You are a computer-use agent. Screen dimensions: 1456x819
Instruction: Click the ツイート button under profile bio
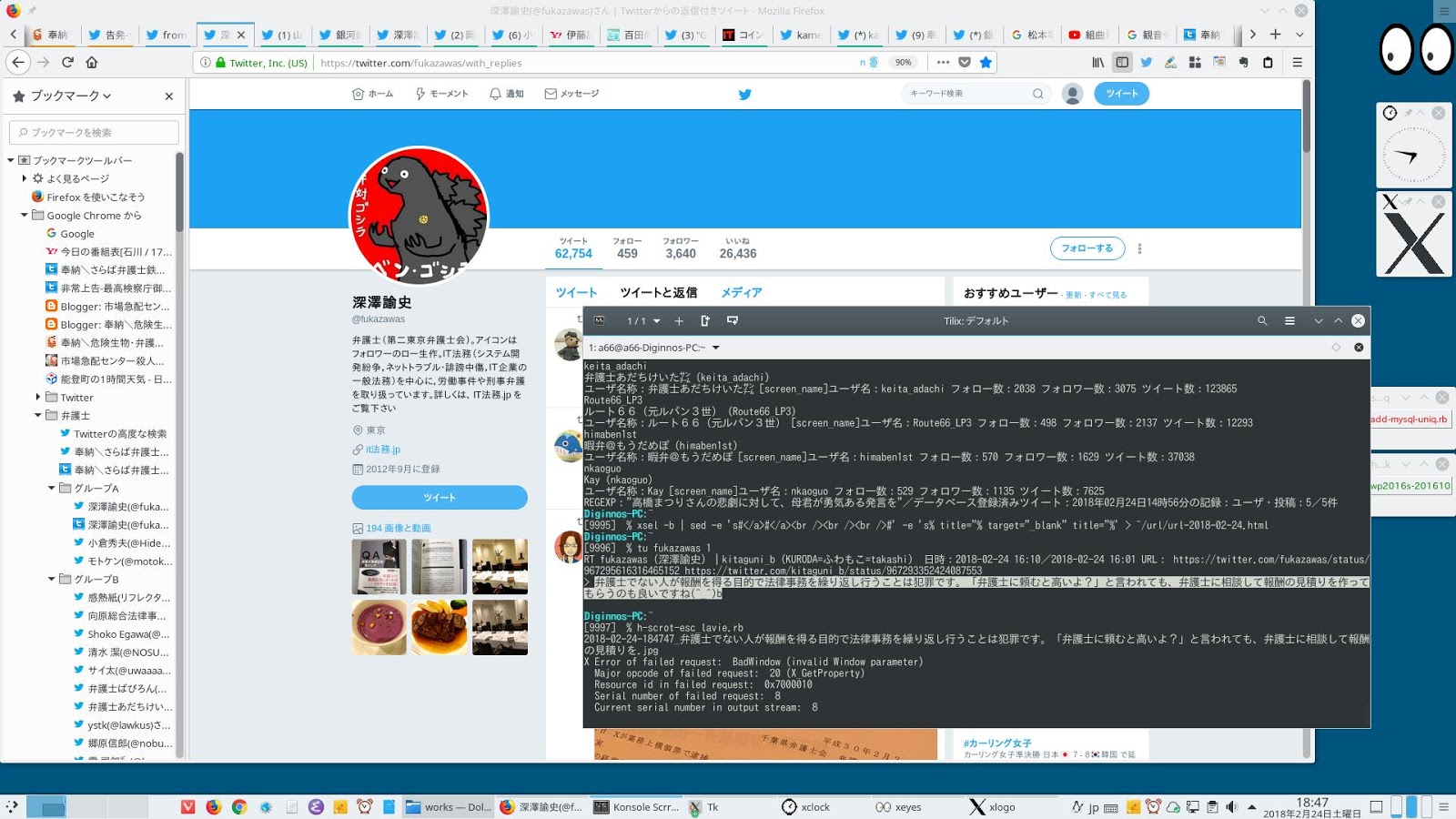tap(440, 498)
